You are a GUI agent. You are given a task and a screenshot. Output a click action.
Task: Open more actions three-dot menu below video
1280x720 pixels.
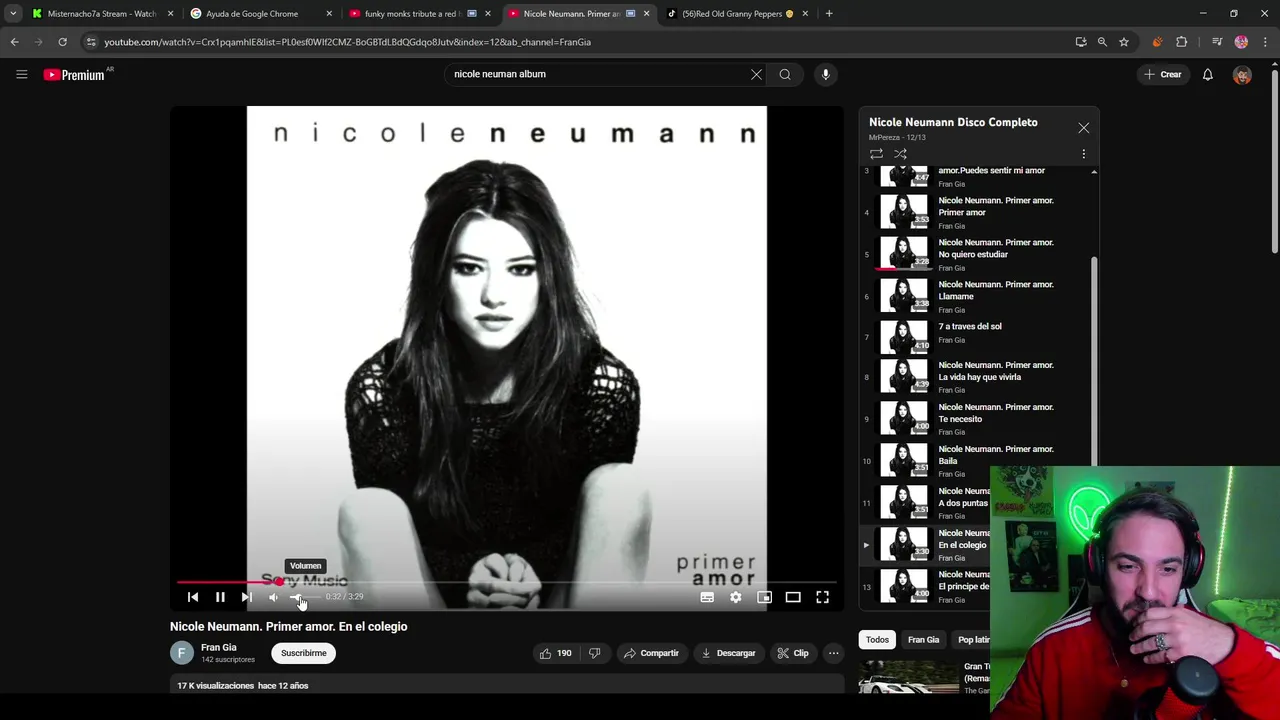[x=833, y=653]
